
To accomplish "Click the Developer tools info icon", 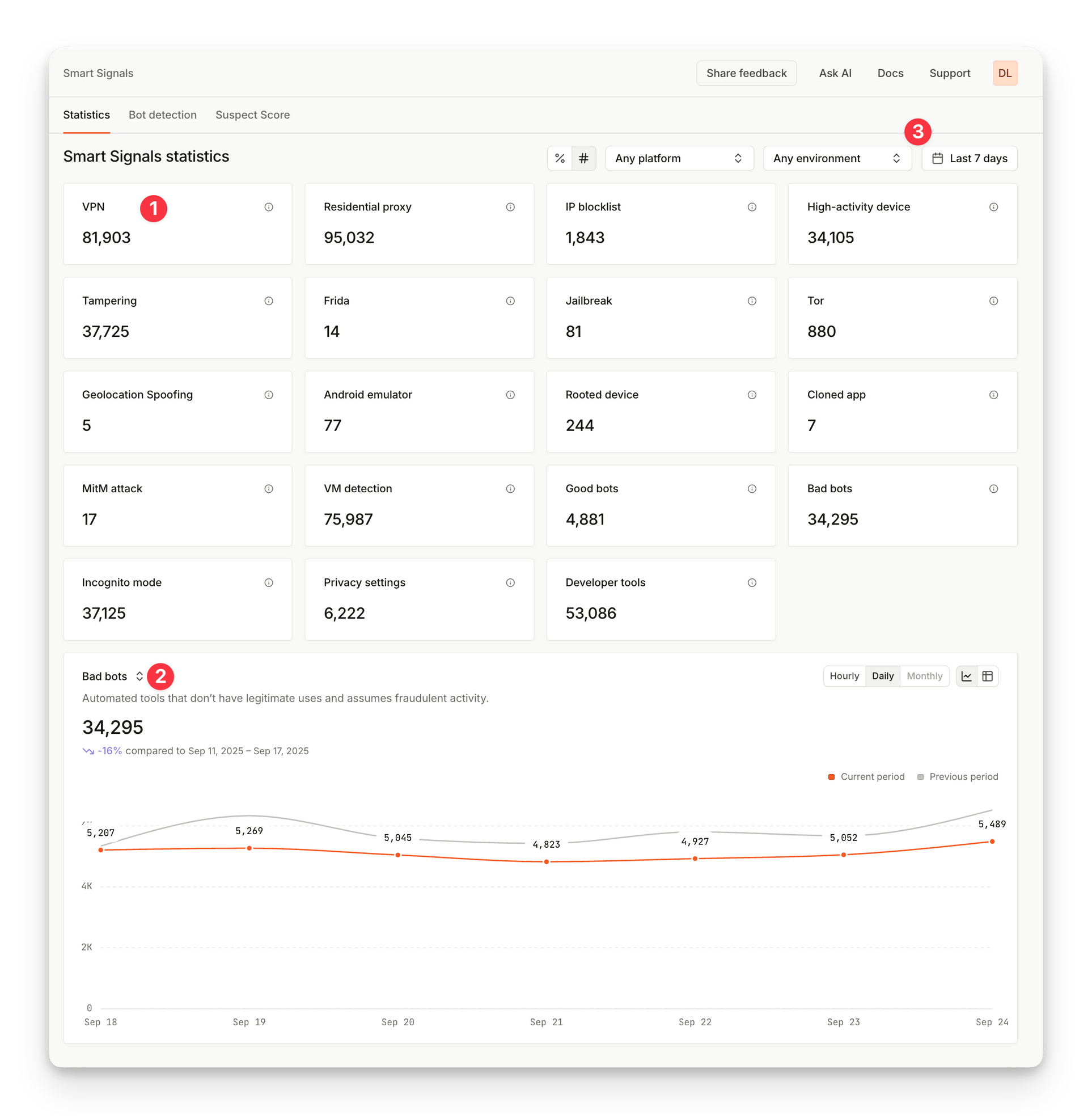I will (x=751, y=582).
